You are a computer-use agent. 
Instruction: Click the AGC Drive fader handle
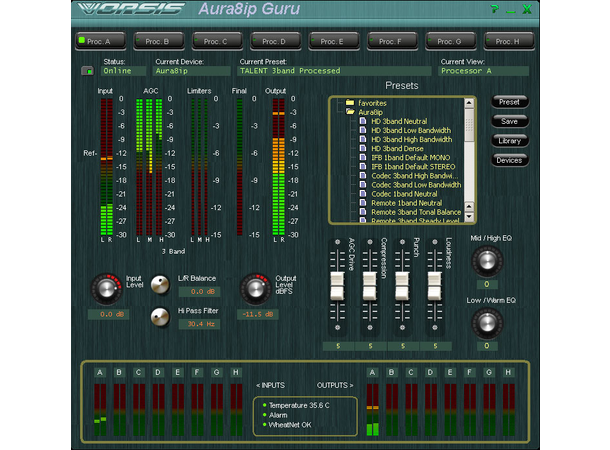(x=337, y=286)
